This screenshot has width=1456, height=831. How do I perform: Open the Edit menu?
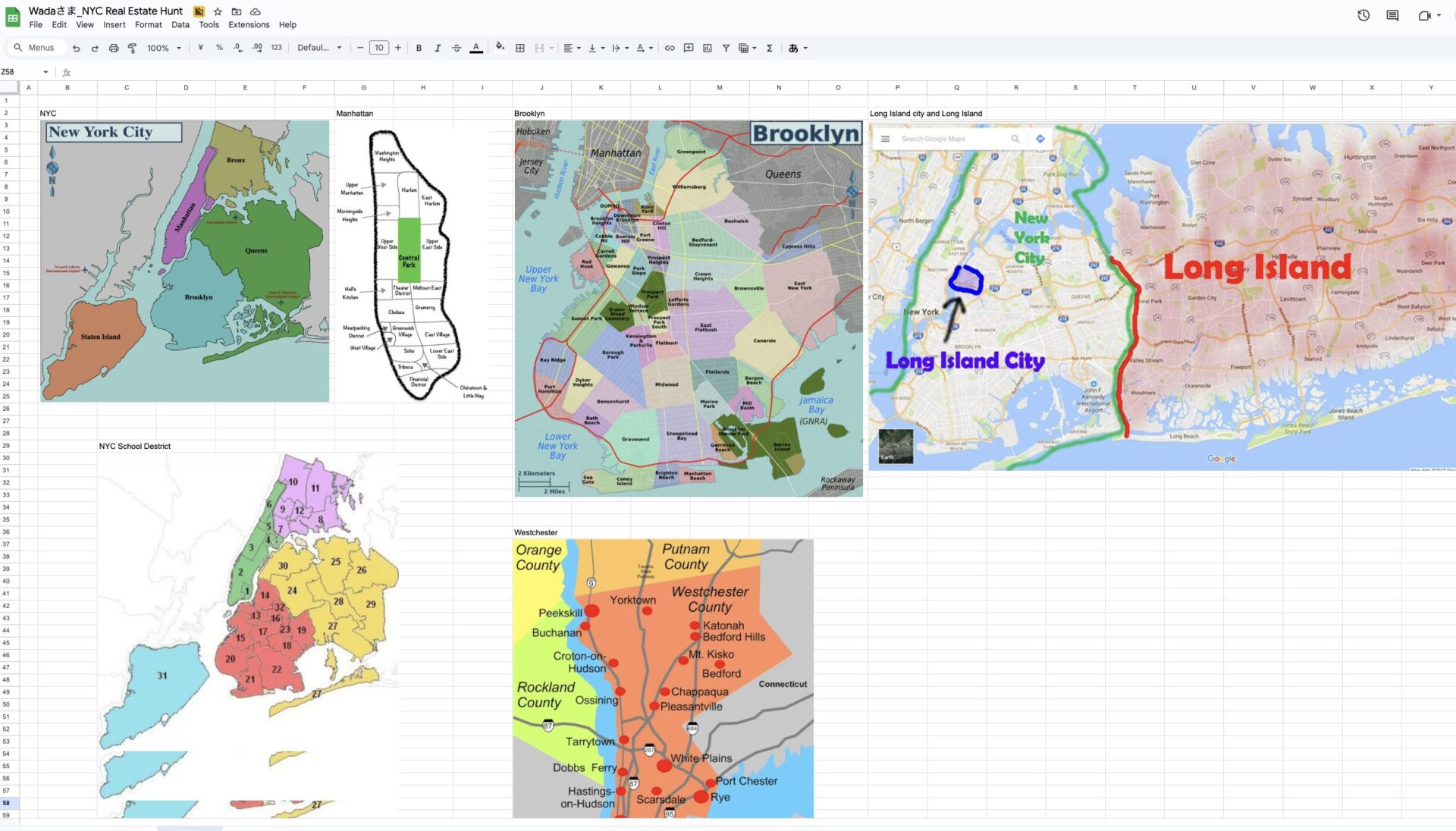[x=59, y=25]
